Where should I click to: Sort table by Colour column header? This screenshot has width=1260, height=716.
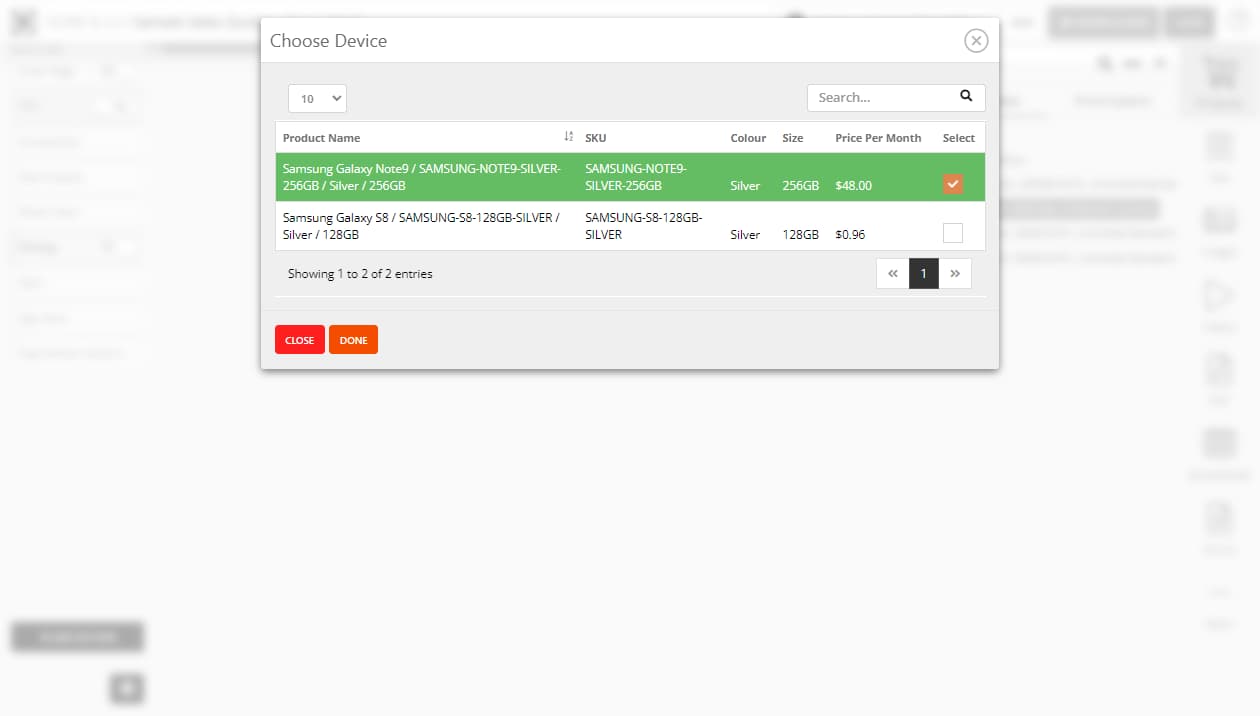(x=748, y=138)
